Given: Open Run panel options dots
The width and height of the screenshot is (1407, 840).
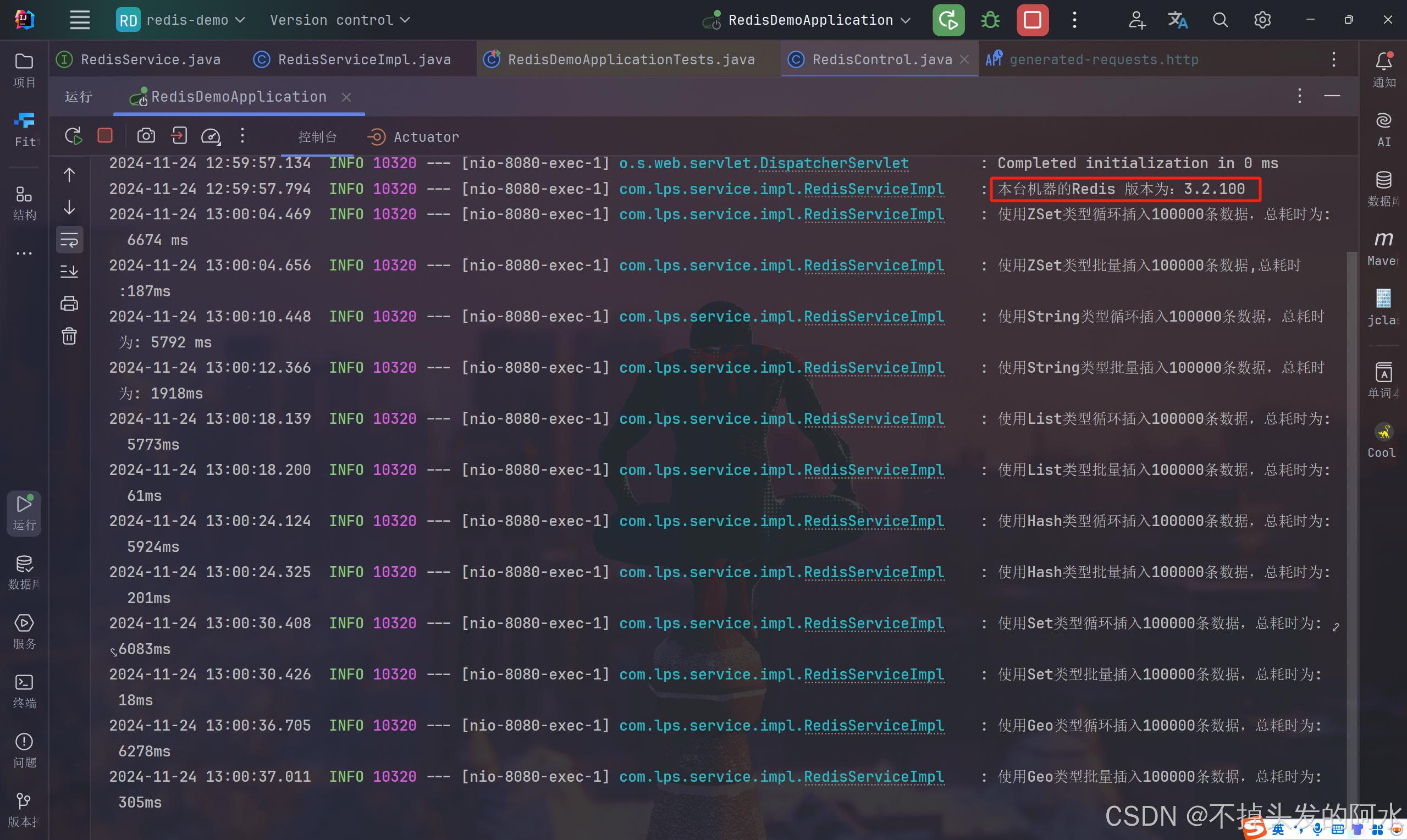Looking at the screenshot, I should click(x=1299, y=96).
